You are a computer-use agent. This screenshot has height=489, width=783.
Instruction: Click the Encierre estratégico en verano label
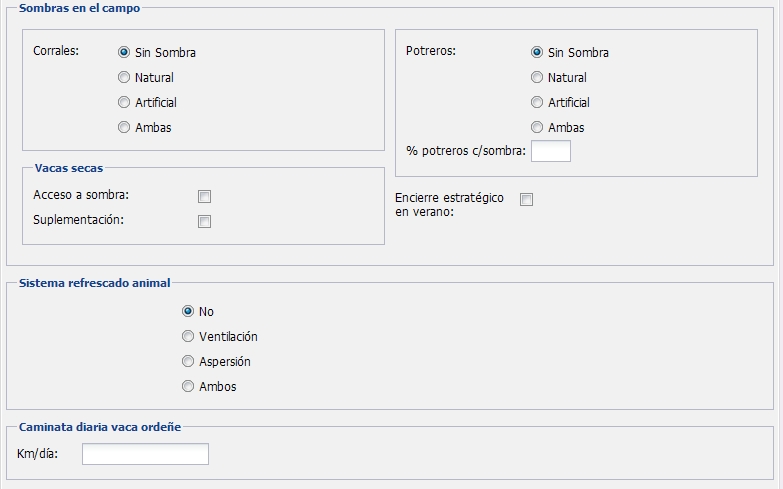449,205
